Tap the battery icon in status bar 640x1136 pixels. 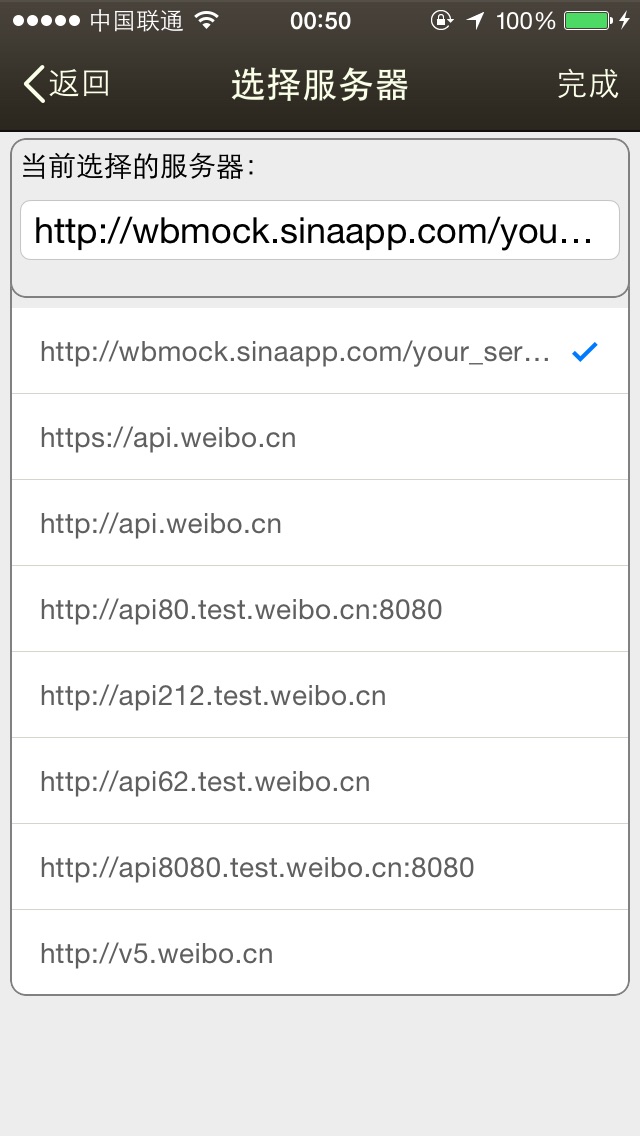coord(587,20)
